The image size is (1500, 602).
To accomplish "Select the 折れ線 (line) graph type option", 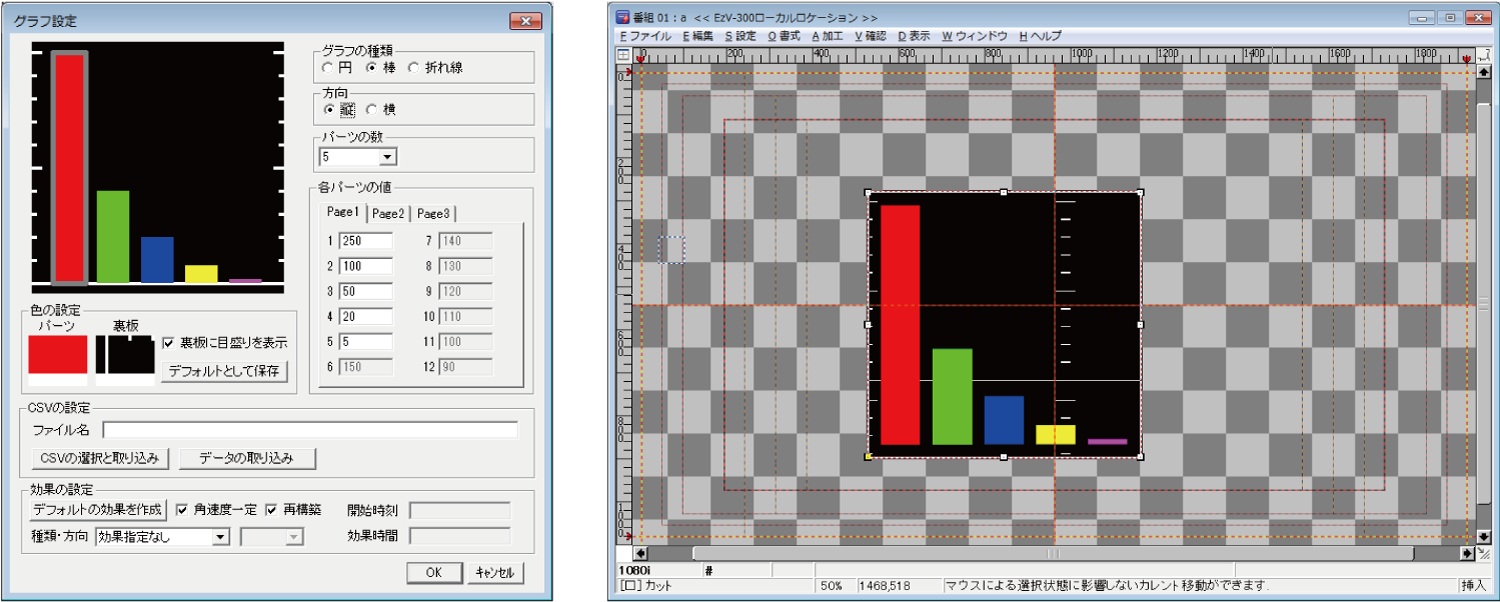I will pyautogui.click(x=414, y=68).
